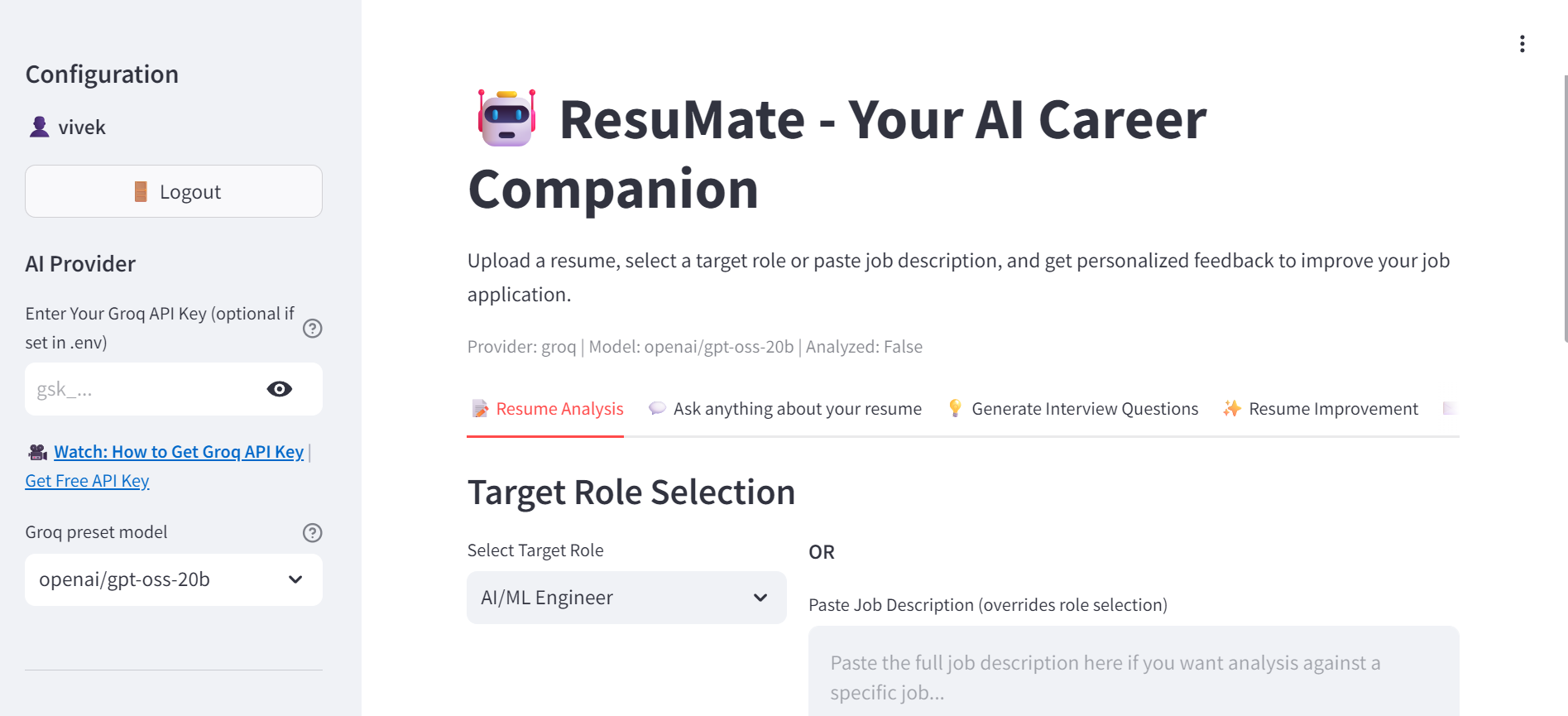
Task: Click the lightbulb icon on Interview Questions tab
Action: coord(955,408)
